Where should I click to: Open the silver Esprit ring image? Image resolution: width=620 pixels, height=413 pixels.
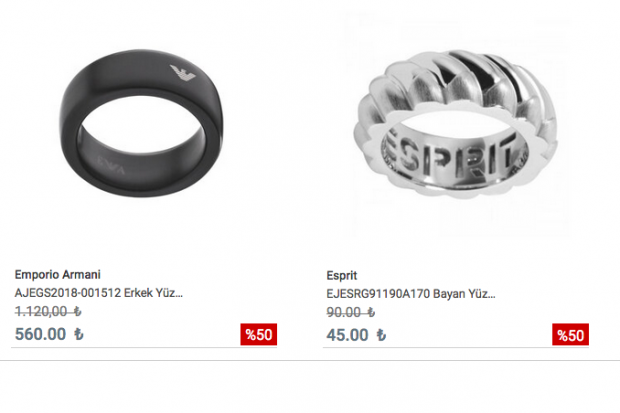pos(455,123)
